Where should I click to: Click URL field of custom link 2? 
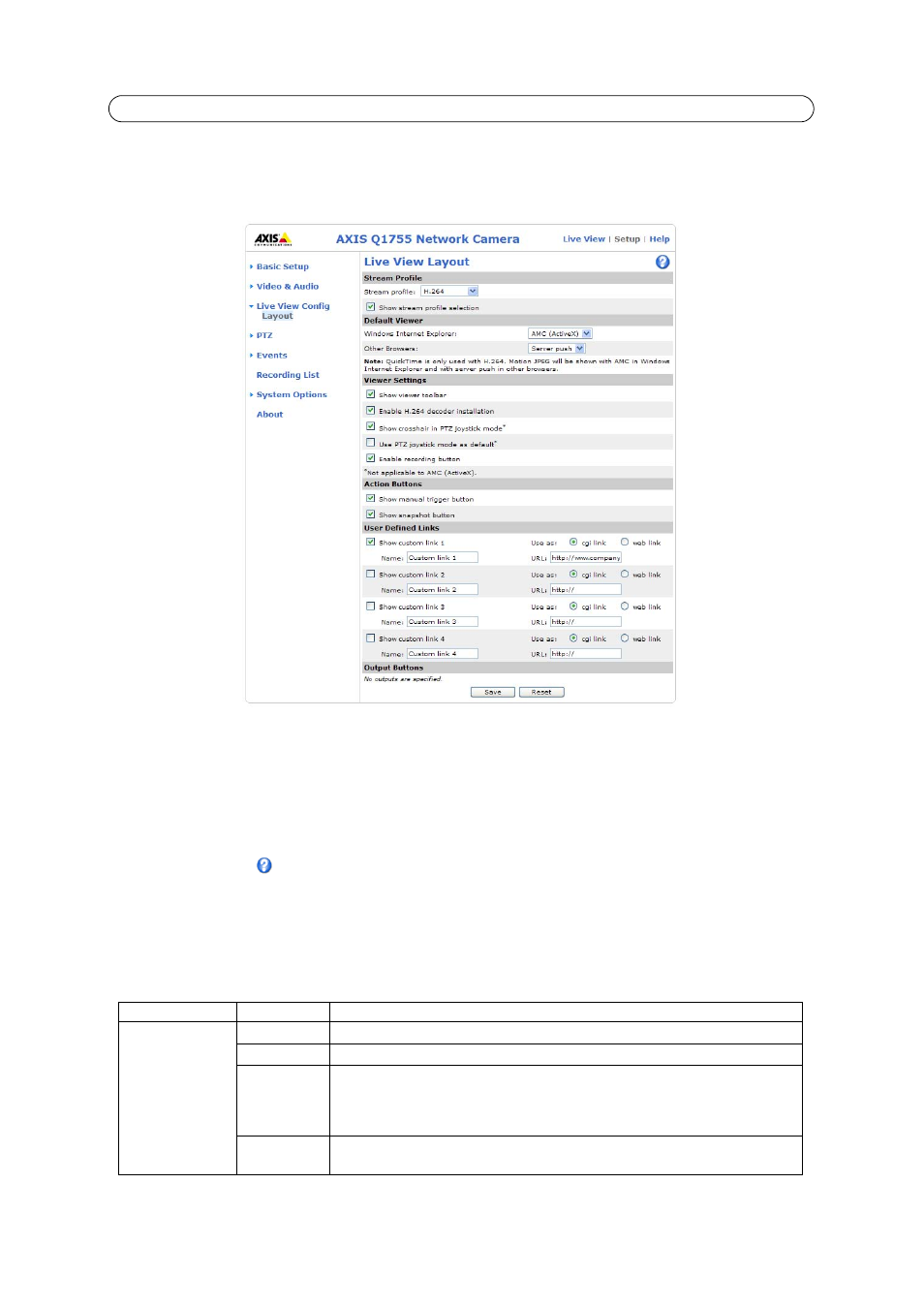point(586,589)
